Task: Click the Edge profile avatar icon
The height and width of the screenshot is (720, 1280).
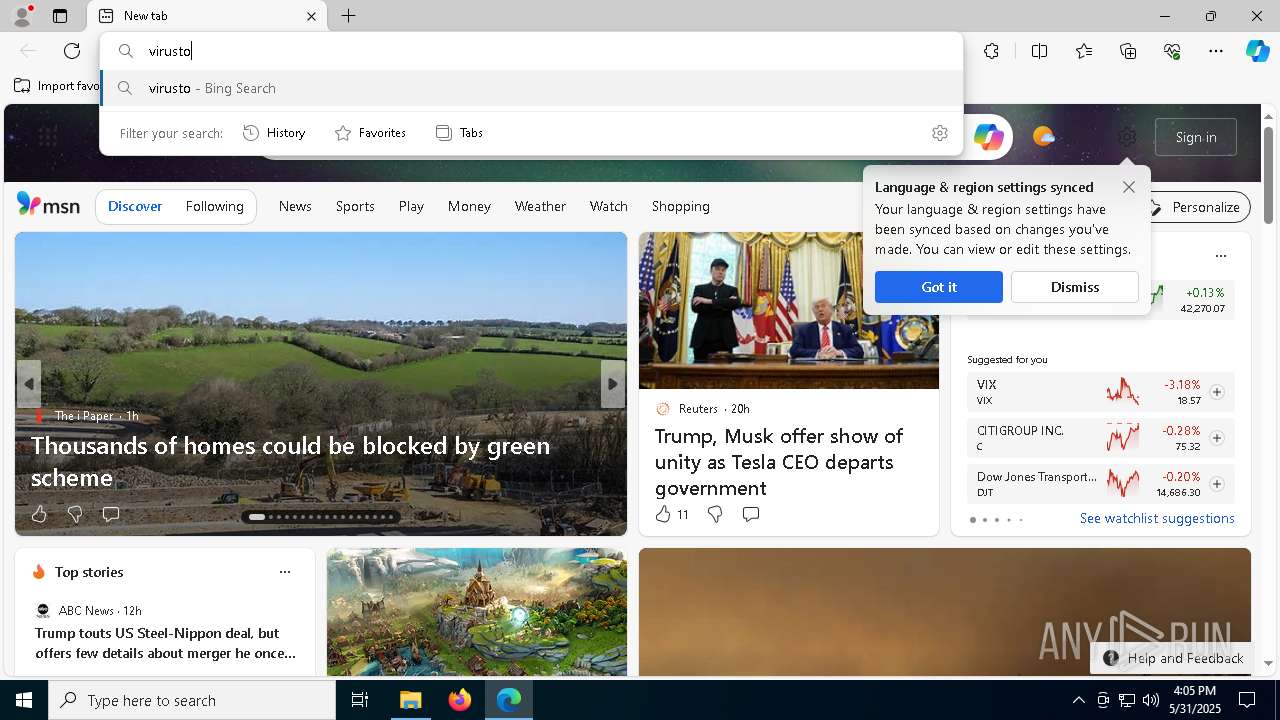Action: pyautogui.click(x=21, y=16)
